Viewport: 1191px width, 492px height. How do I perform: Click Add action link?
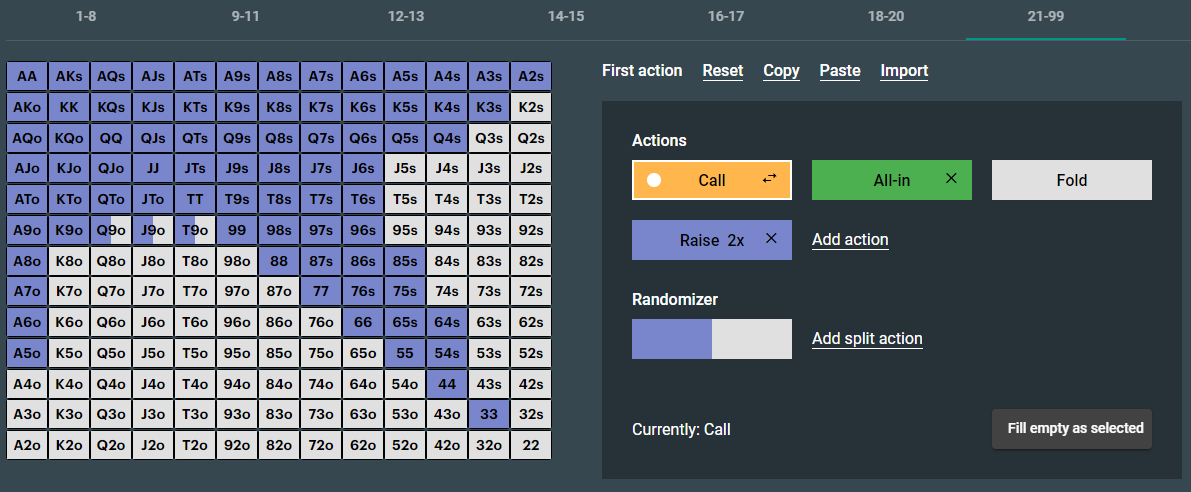pos(850,240)
